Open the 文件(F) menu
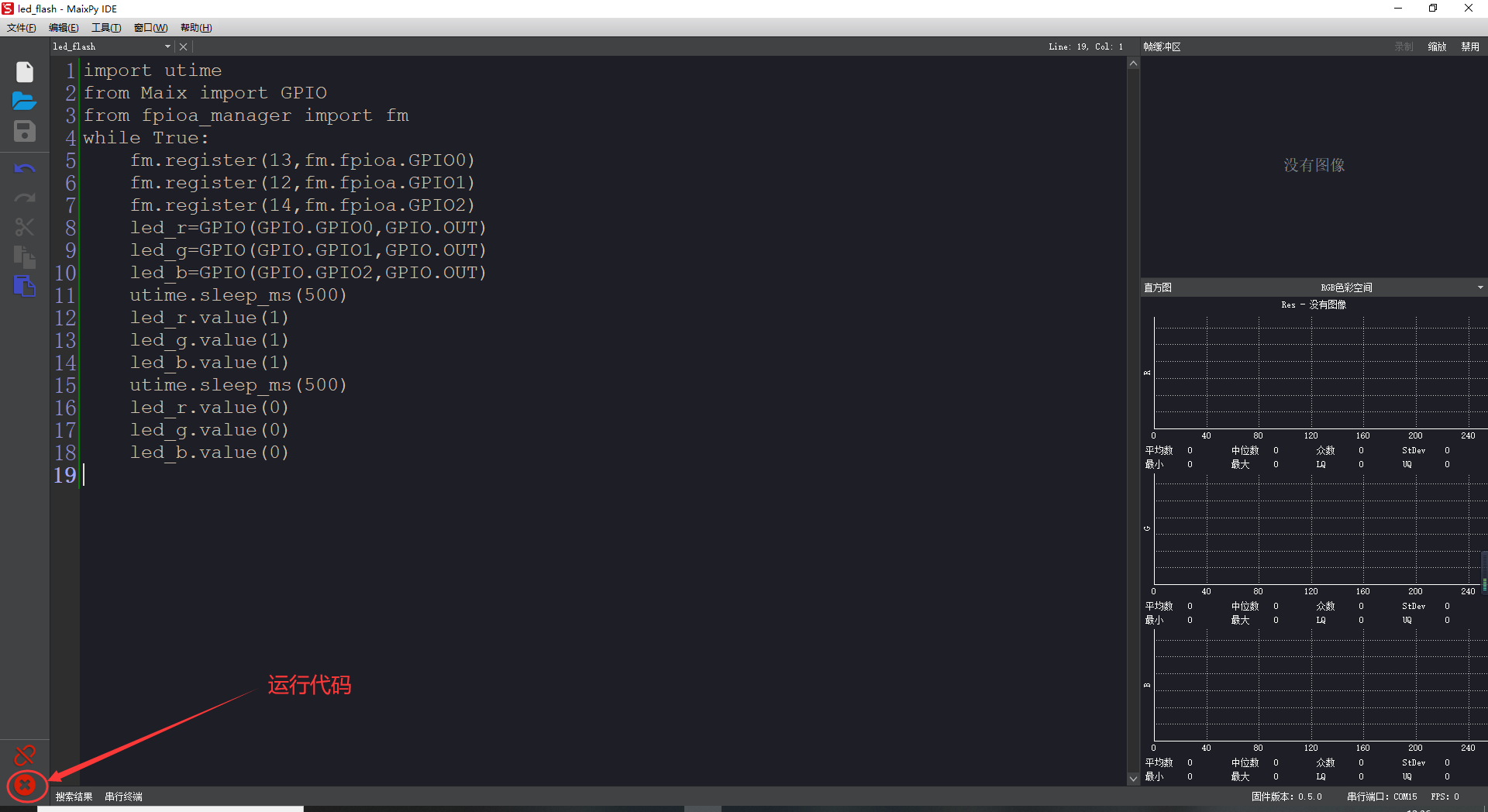The image size is (1488, 812). point(22,28)
